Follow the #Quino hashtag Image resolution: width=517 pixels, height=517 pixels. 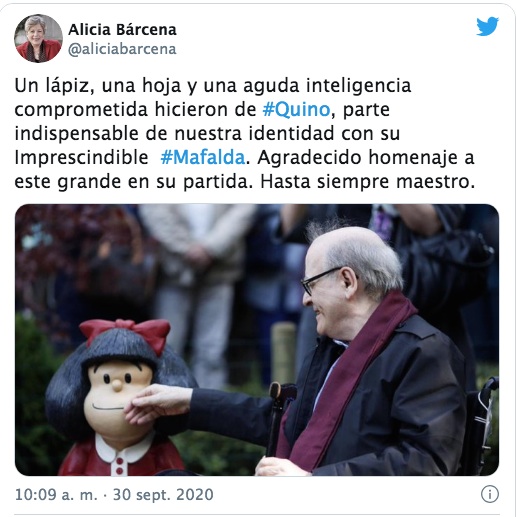pos(296,109)
